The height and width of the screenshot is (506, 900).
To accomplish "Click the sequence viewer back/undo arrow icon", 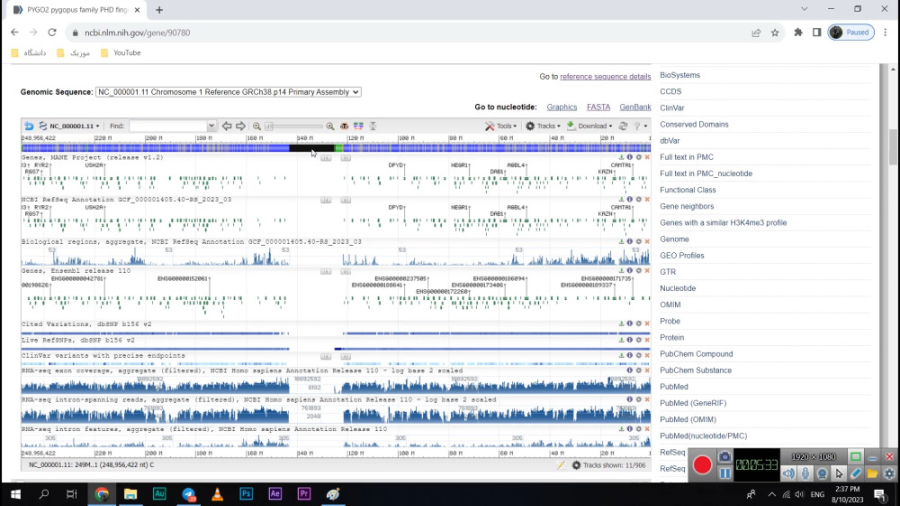I will tap(29, 126).
